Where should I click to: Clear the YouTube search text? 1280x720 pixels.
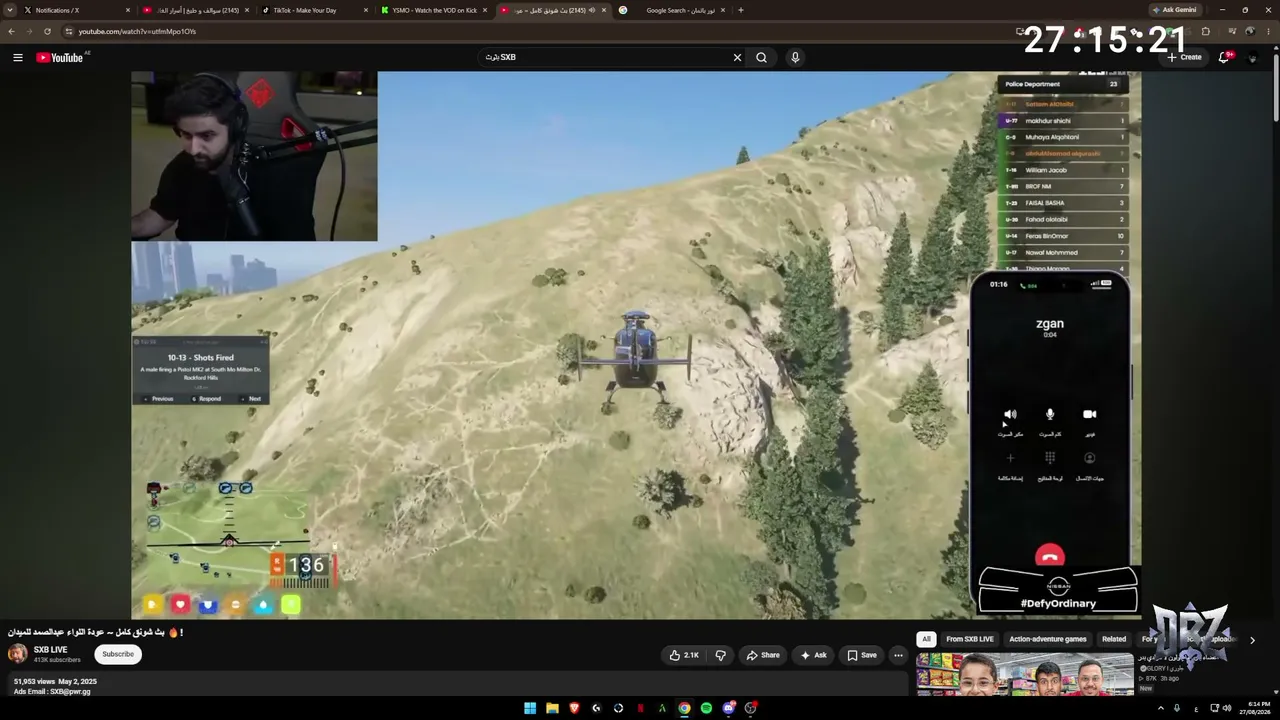737,57
